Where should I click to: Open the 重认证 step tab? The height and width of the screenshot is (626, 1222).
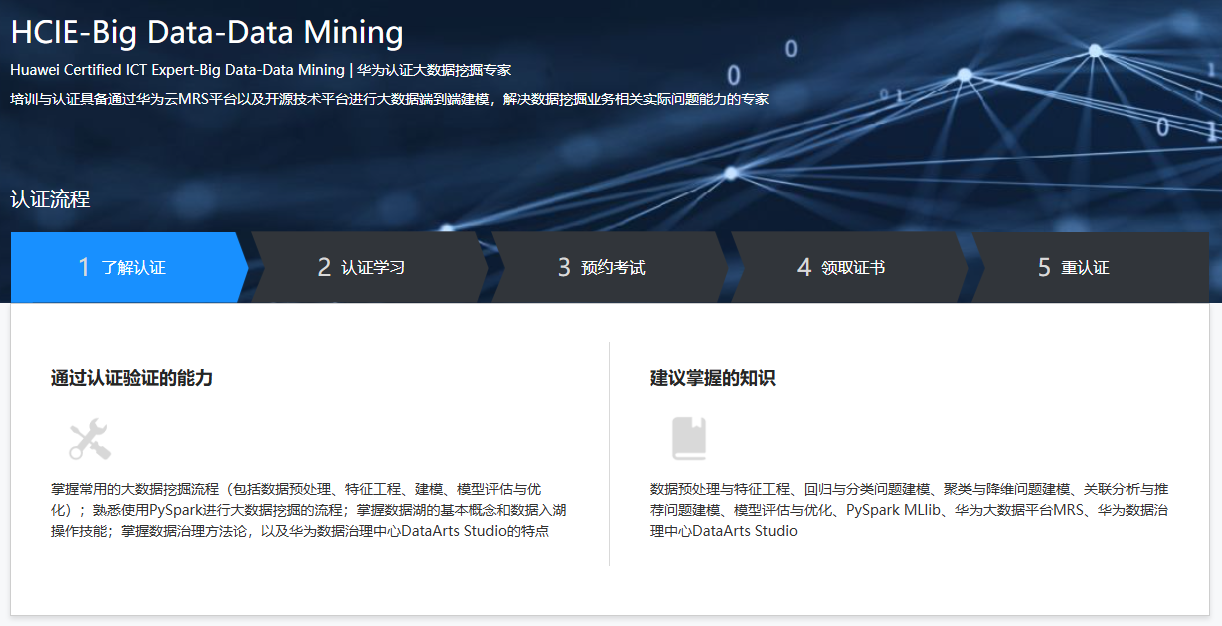(x=1090, y=267)
